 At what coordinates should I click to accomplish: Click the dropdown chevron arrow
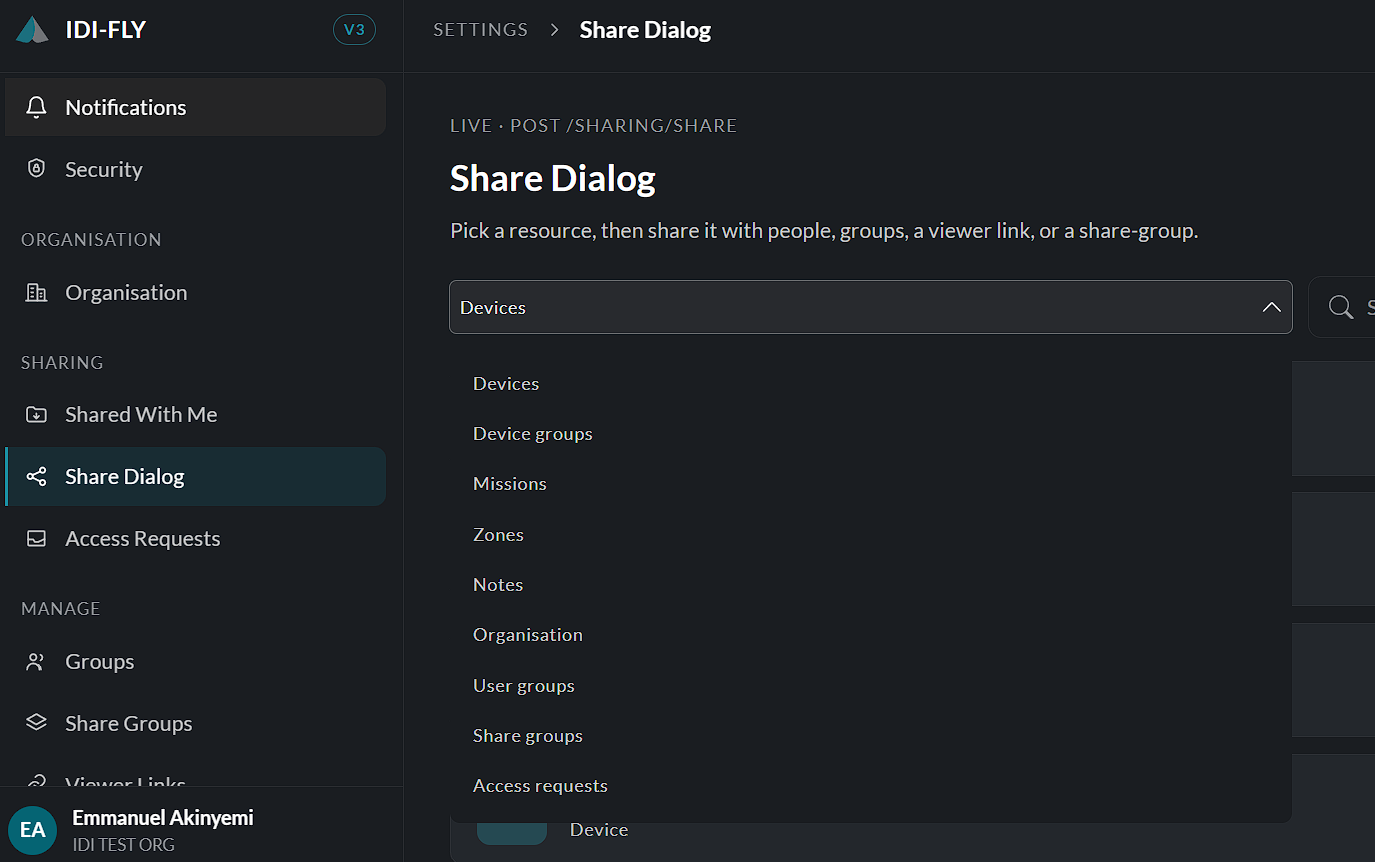[x=1271, y=307]
